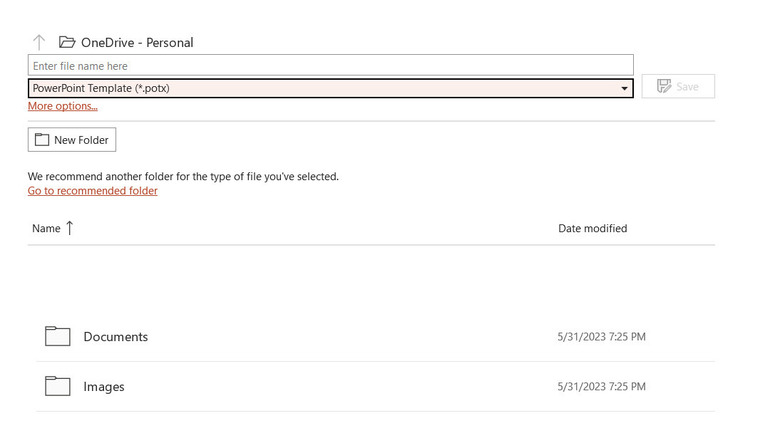Click the Documents folder icon
Viewport: 780px width, 438px height.
57,337
